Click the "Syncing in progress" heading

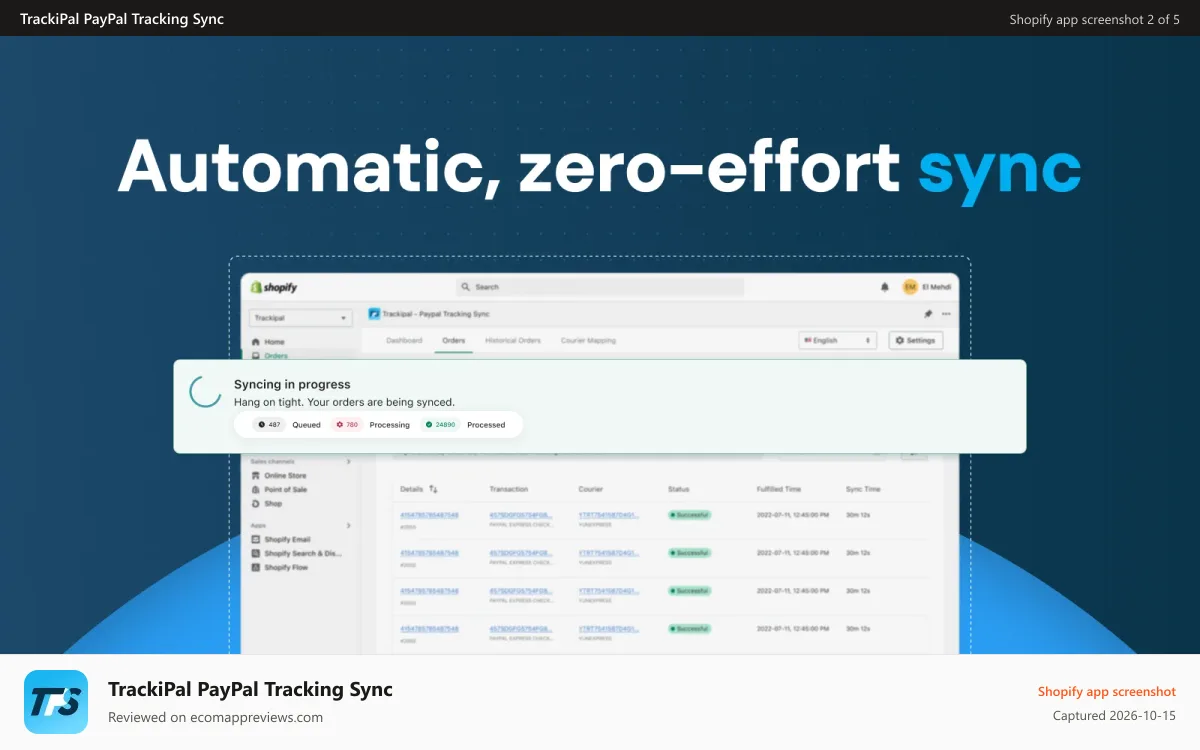point(292,384)
